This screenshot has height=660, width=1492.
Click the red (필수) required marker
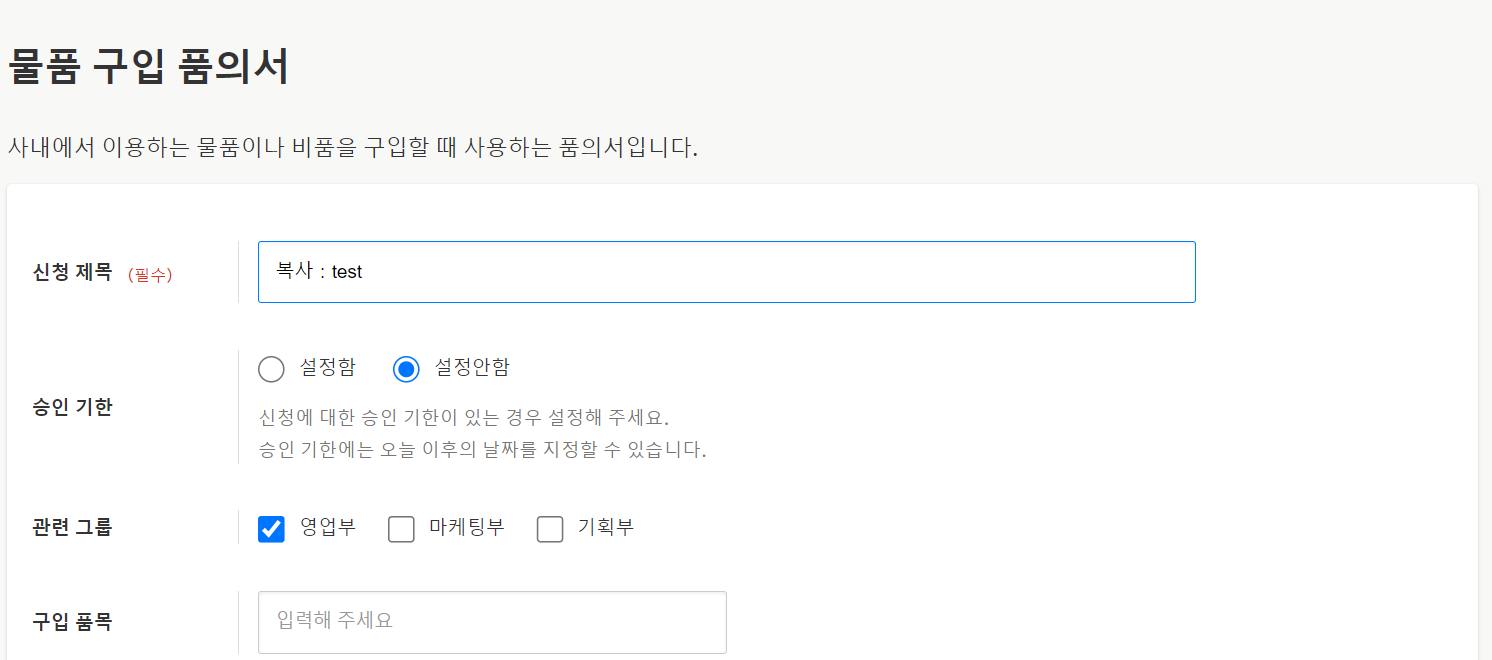(150, 274)
